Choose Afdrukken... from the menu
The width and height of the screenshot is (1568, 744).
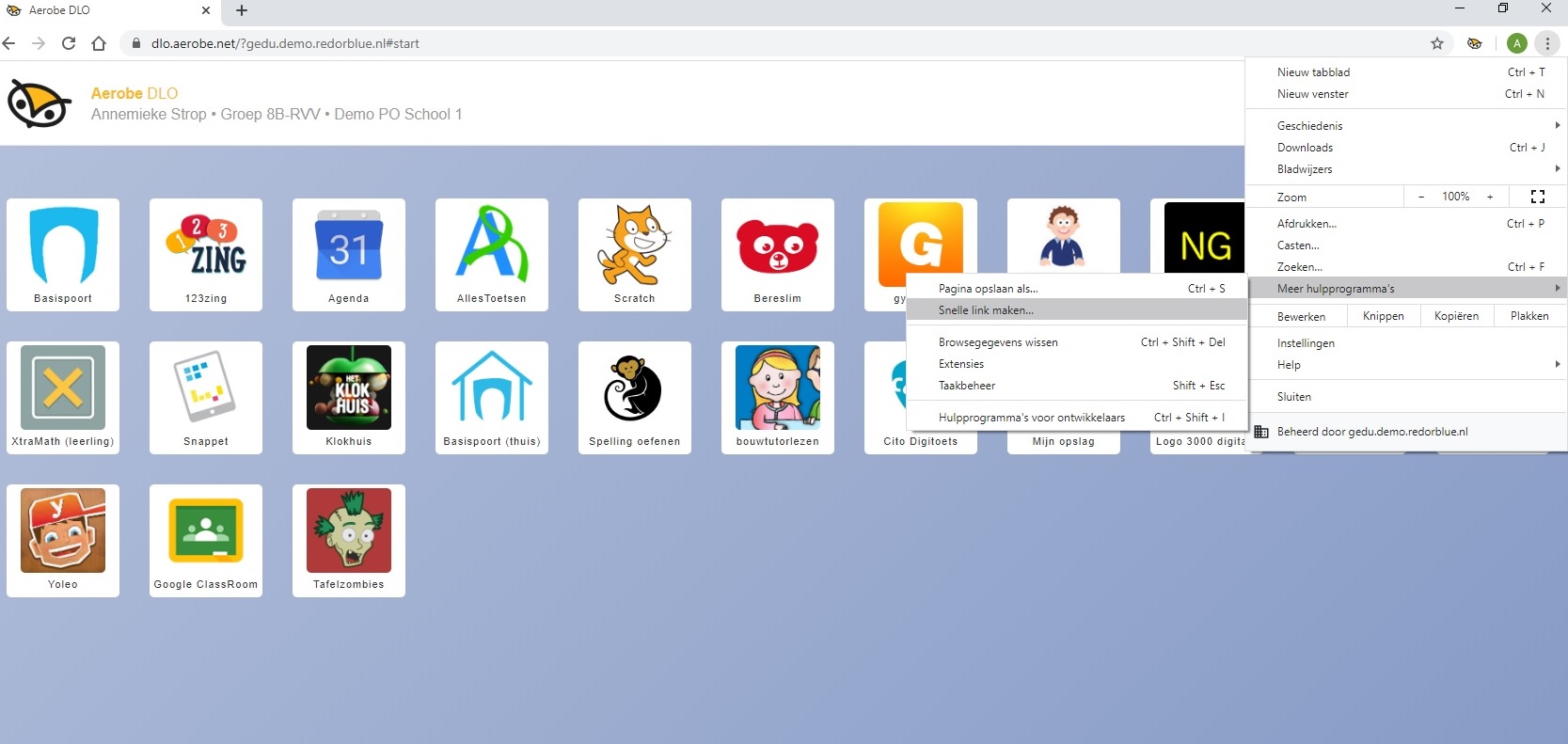(x=1407, y=224)
